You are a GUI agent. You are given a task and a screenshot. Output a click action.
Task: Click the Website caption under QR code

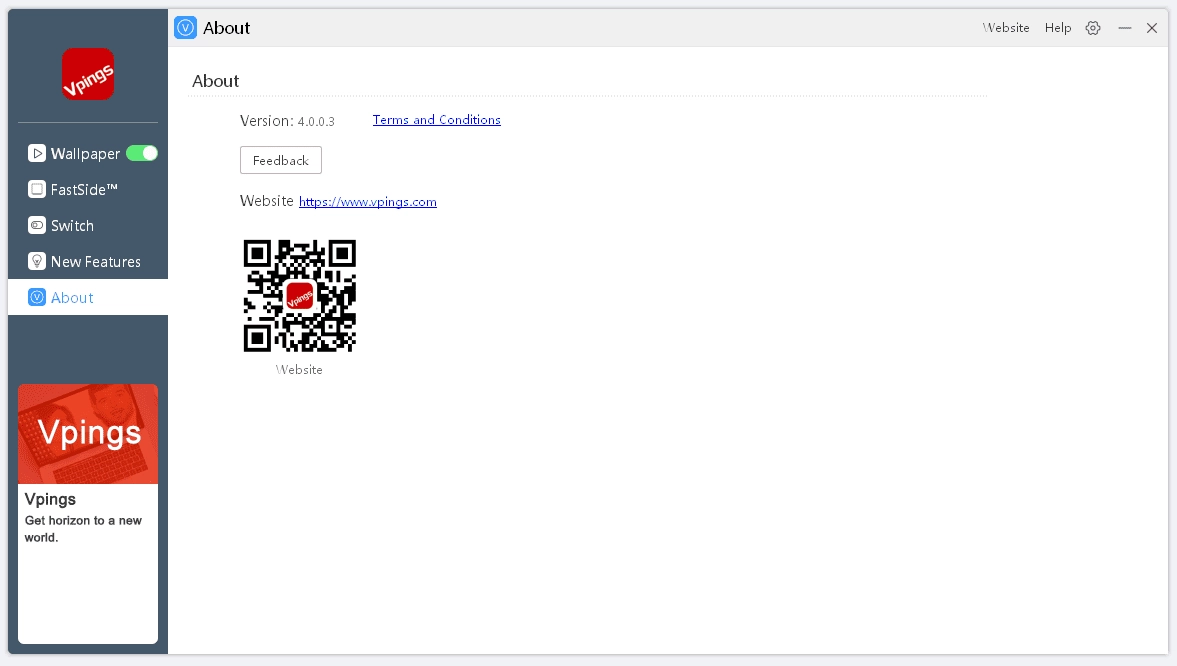pyautogui.click(x=299, y=369)
